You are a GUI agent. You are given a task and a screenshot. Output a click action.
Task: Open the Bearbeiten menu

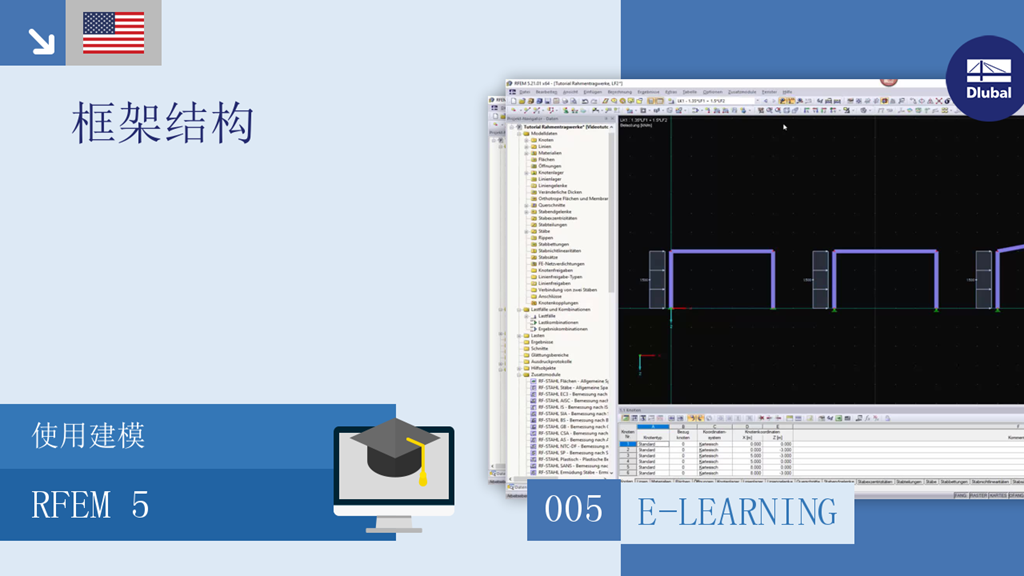coord(547,92)
